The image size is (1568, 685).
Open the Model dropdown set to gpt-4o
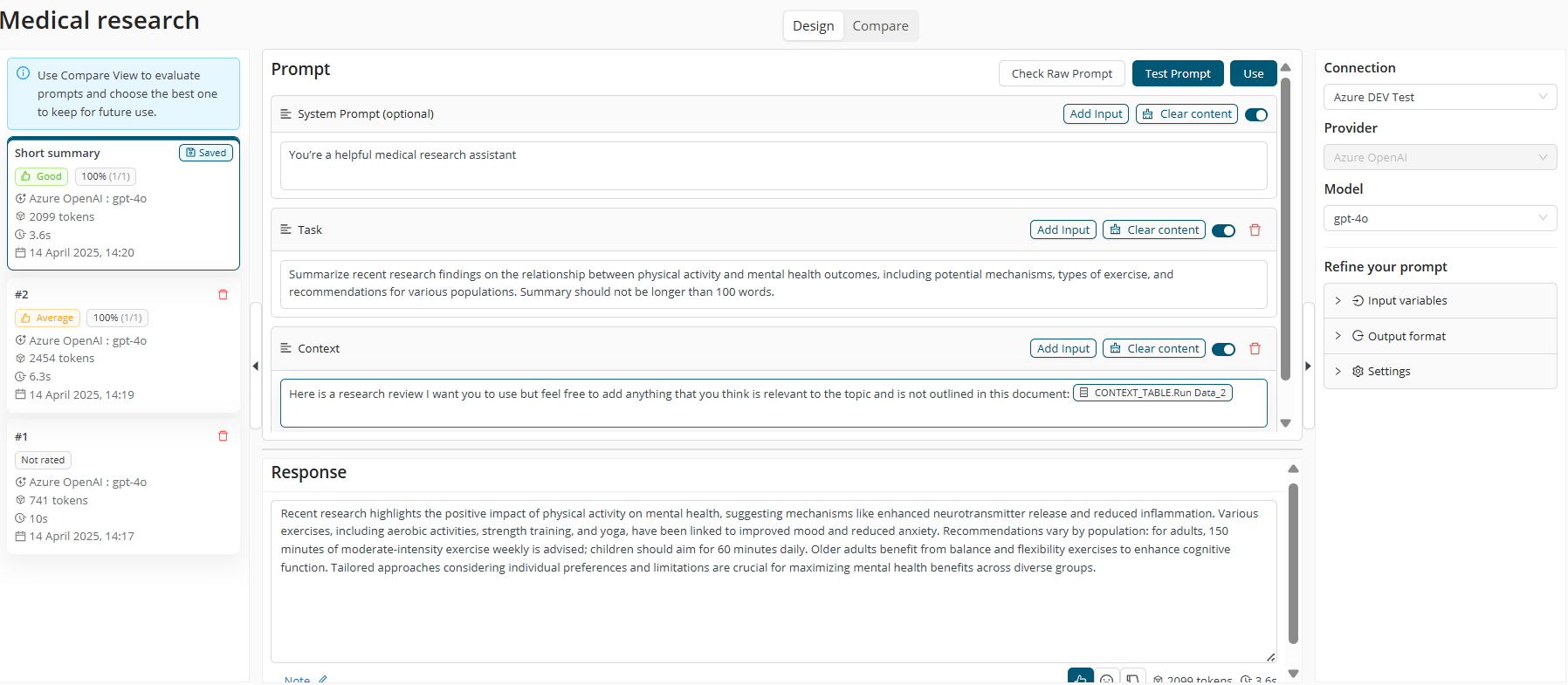[x=1439, y=219]
